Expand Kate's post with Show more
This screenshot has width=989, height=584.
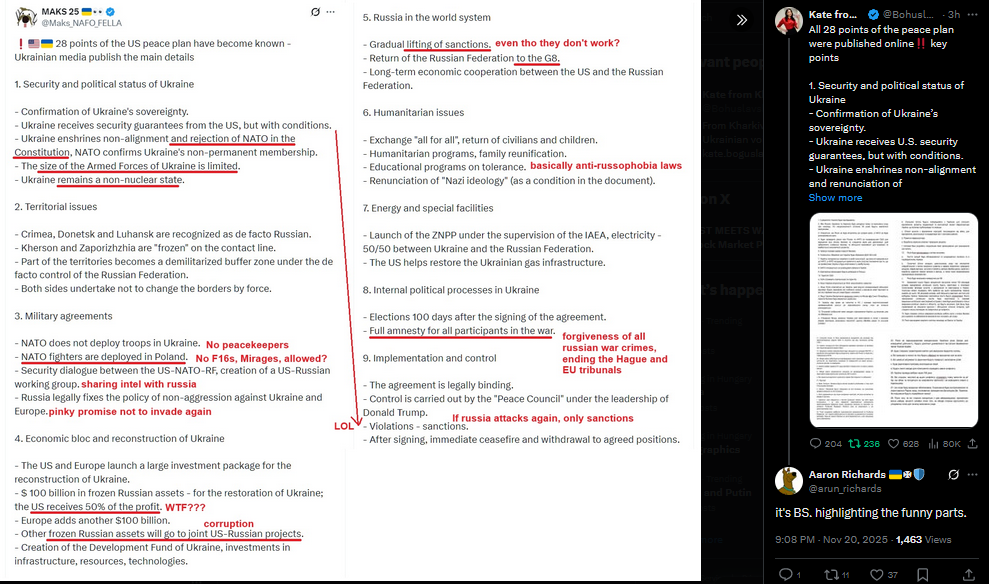[x=835, y=197]
